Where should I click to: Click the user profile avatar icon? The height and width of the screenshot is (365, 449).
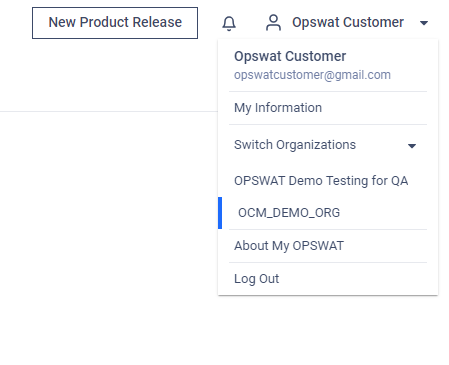(273, 23)
